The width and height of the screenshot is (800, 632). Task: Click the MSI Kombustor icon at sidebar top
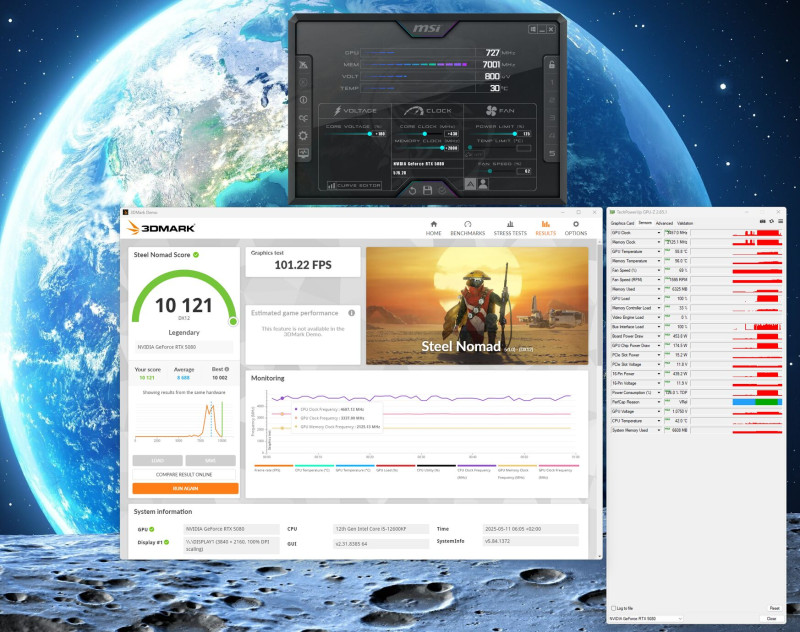(303, 65)
